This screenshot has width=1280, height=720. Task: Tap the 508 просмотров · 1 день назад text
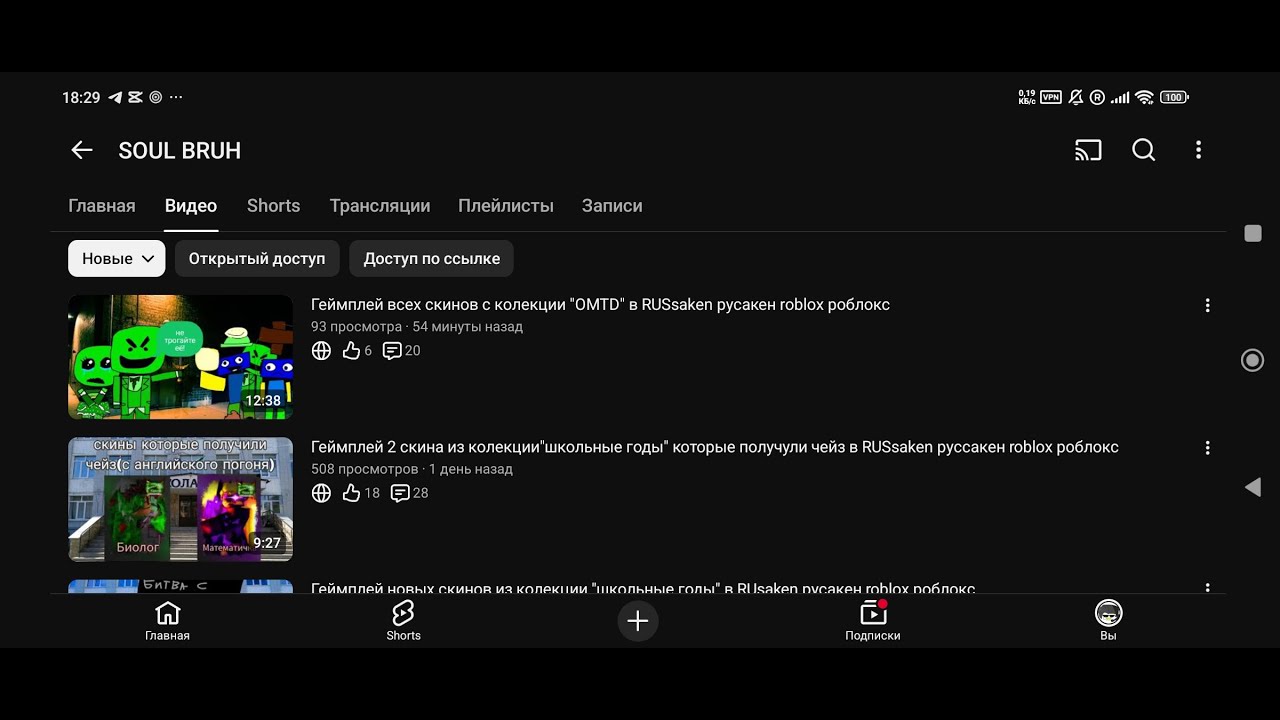point(412,469)
